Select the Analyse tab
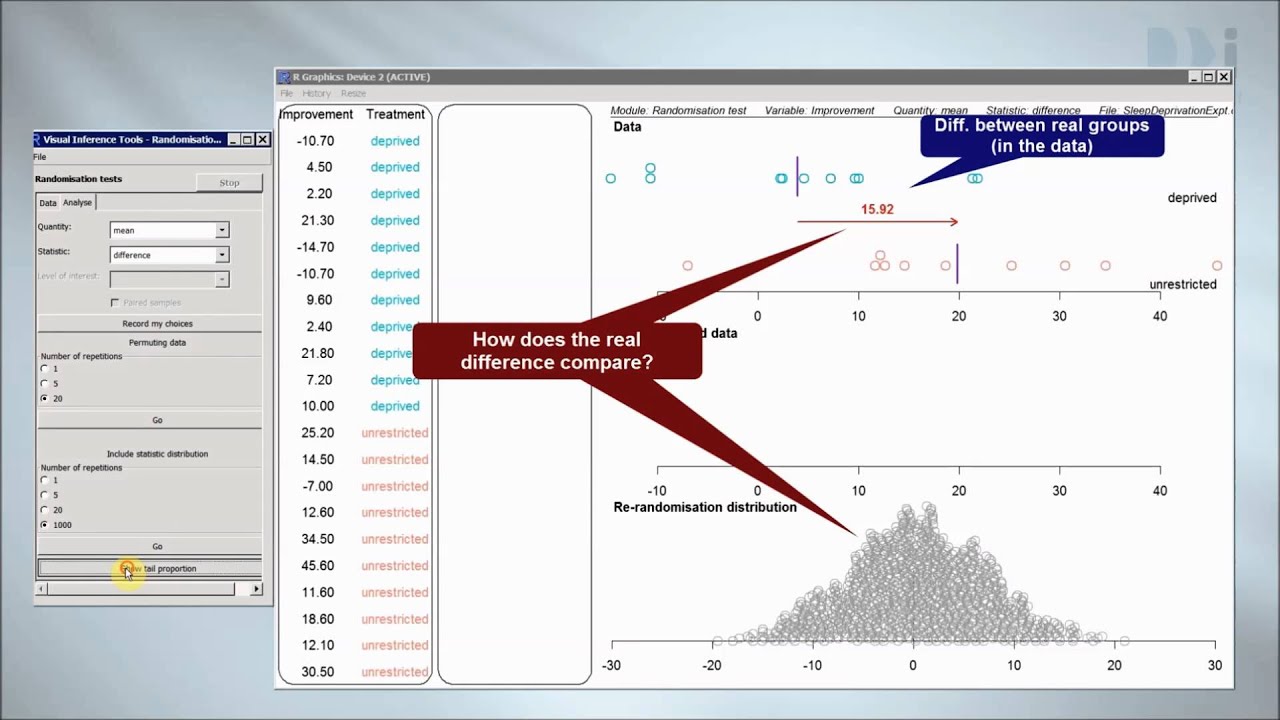Screen dimensions: 1280x720 77,203
